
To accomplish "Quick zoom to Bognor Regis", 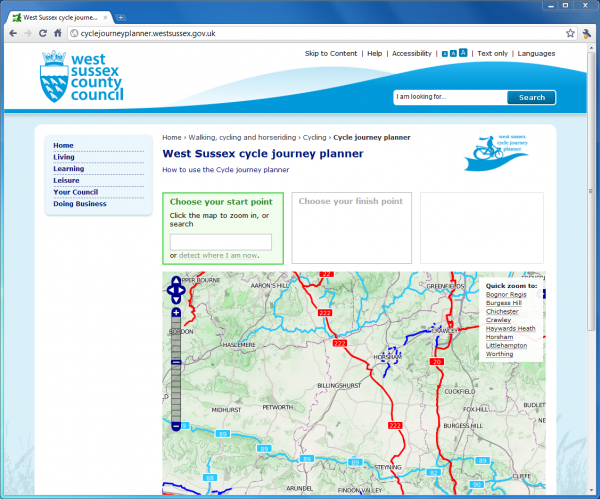I will (x=506, y=295).
